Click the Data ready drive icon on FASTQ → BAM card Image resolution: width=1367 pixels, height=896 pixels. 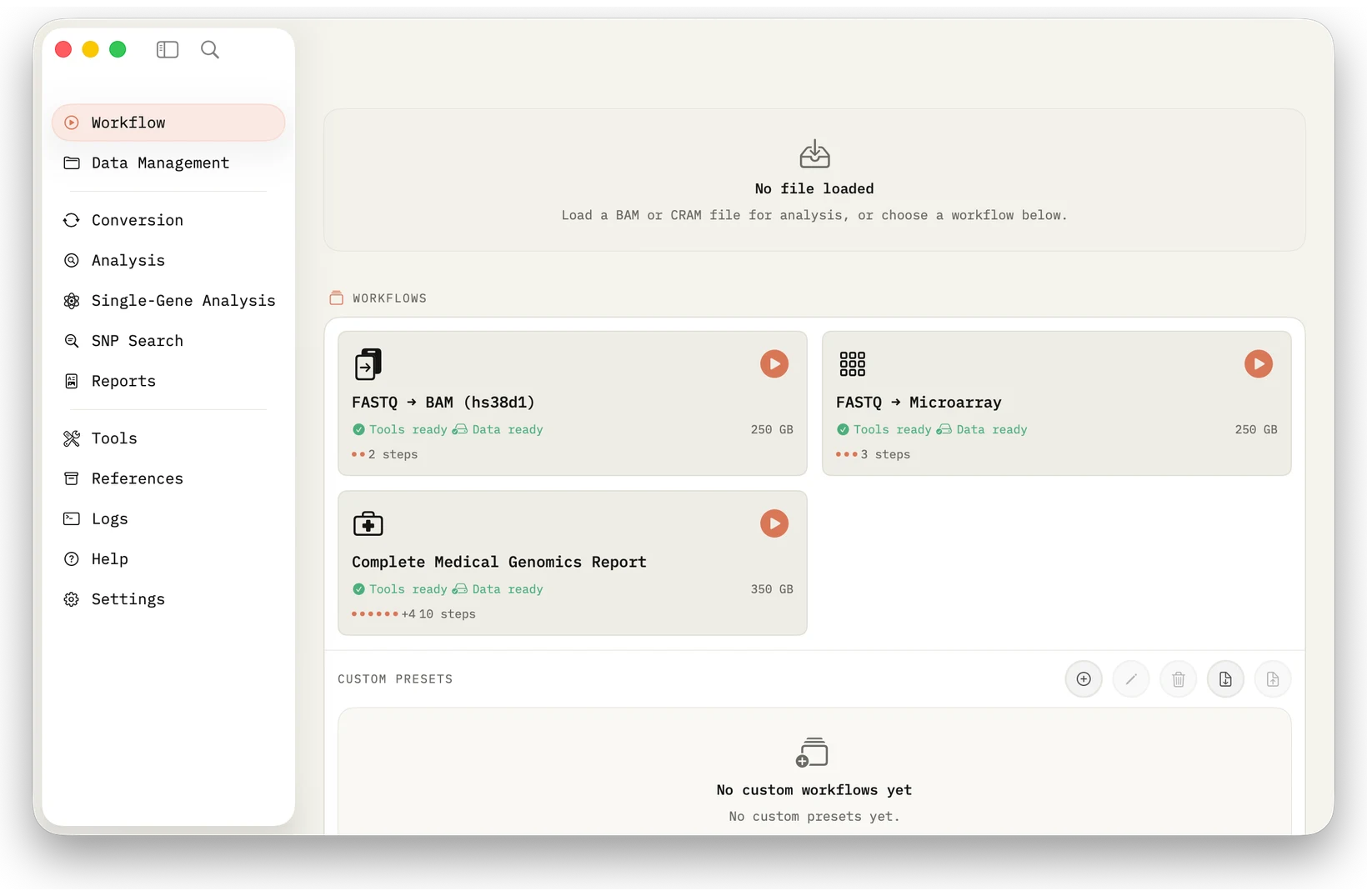tap(460, 430)
